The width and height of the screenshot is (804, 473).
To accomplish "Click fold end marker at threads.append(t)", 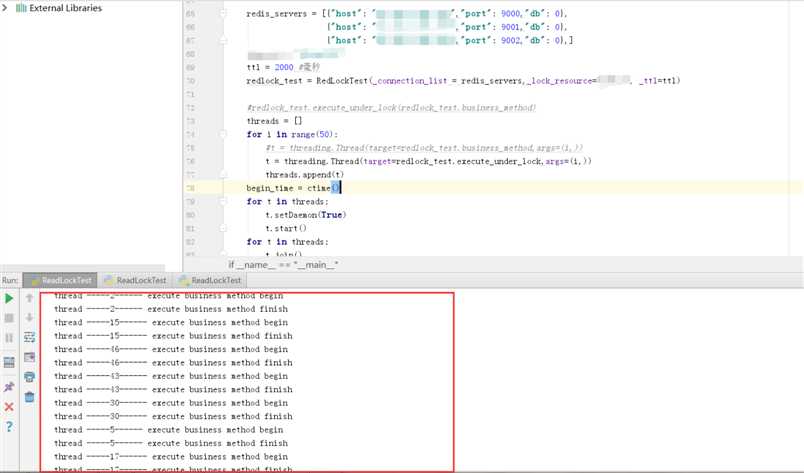I will click(x=223, y=175).
